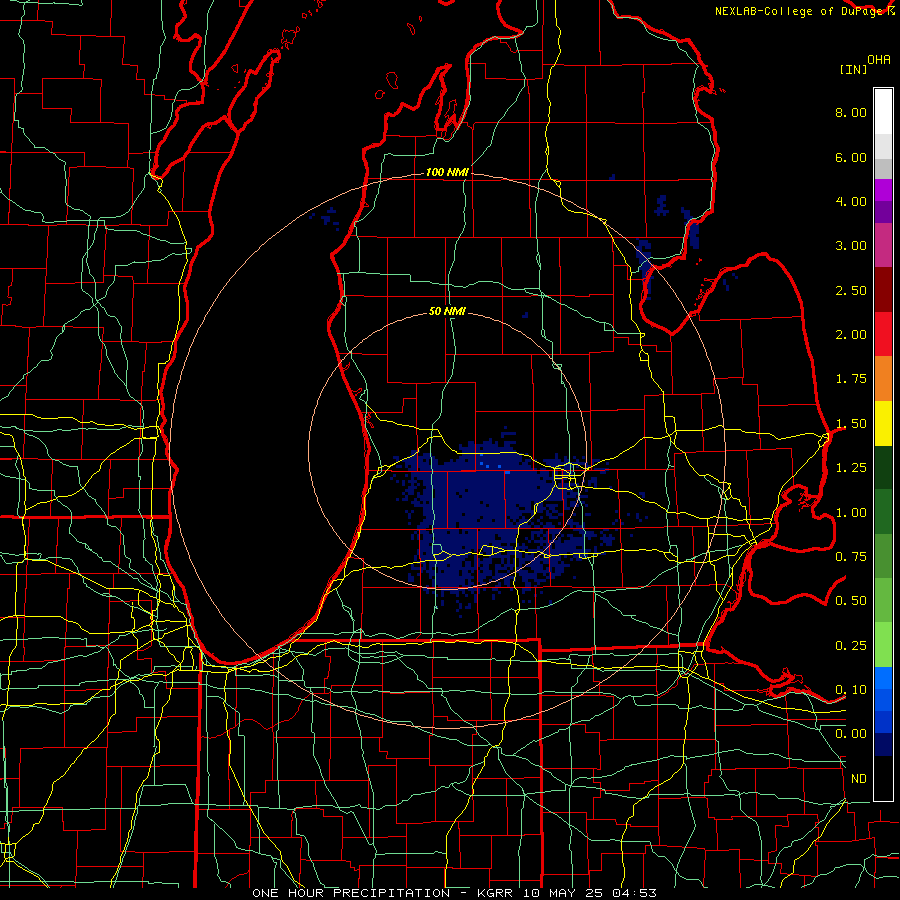Pick the dark red legend swatch

(883, 290)
